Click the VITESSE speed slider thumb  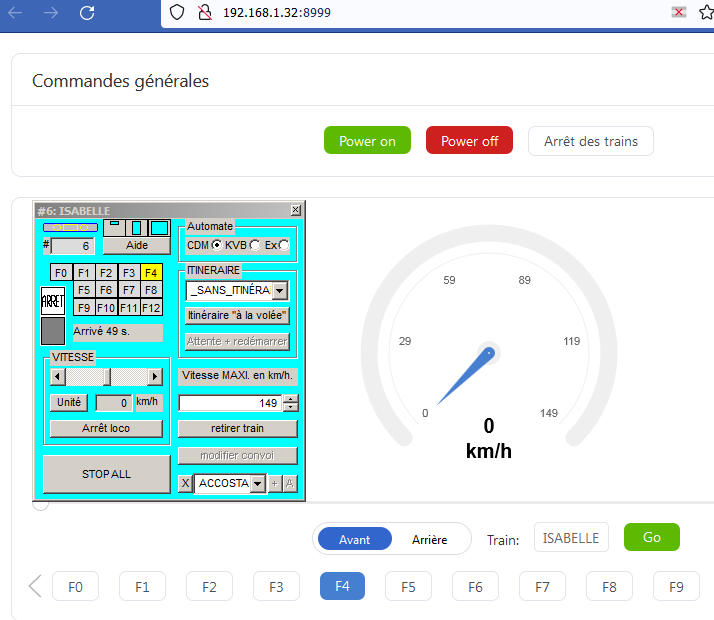(x=107, y=376)
